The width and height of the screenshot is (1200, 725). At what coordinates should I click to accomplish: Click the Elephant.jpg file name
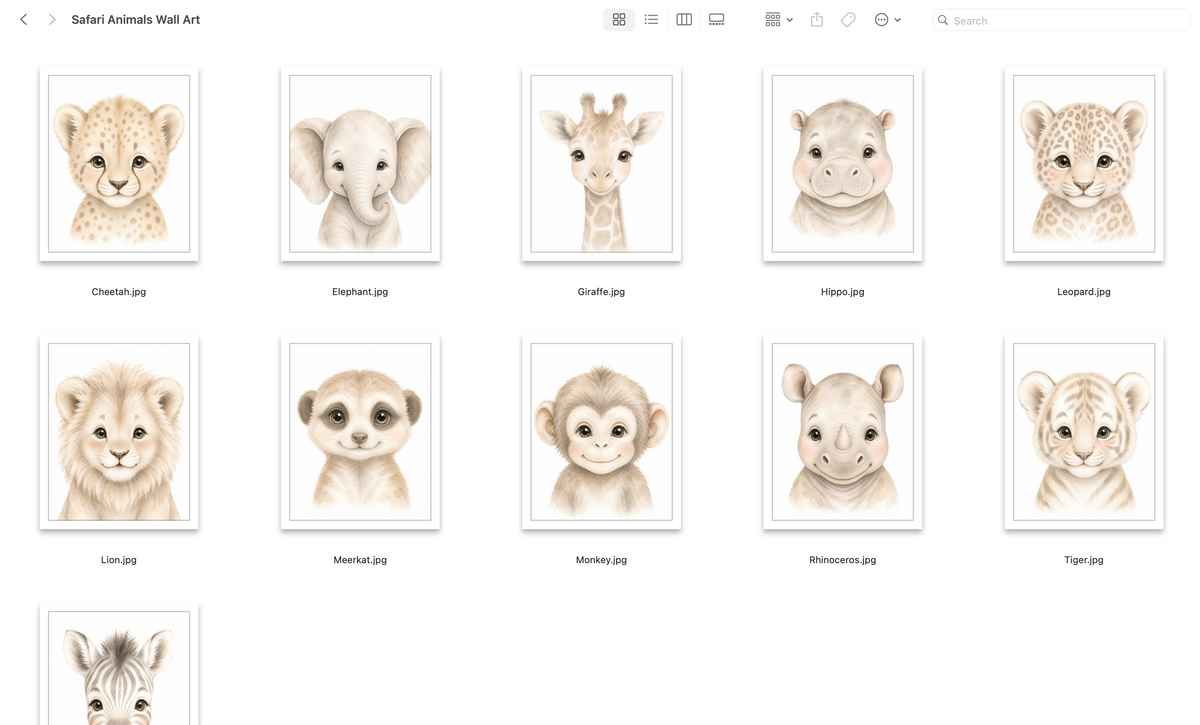pyautogui.click(x=360, y=292)
